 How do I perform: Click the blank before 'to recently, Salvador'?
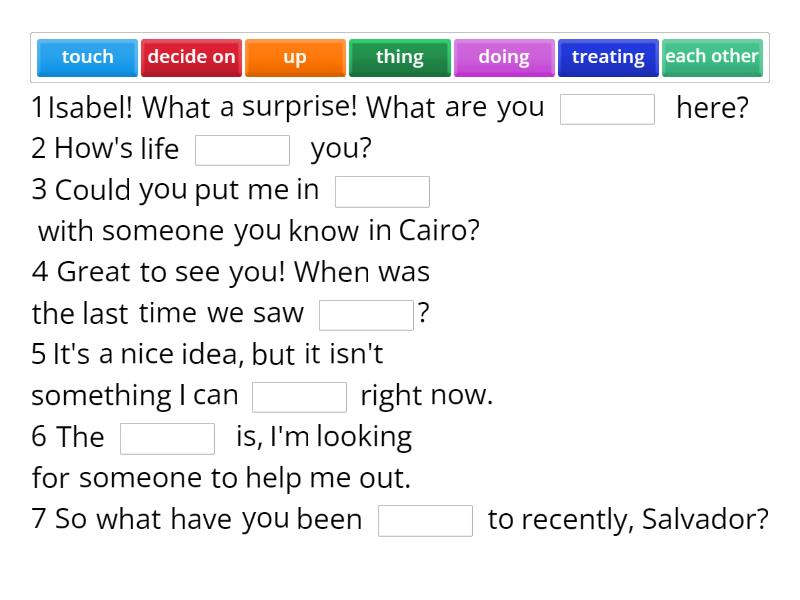425,520
